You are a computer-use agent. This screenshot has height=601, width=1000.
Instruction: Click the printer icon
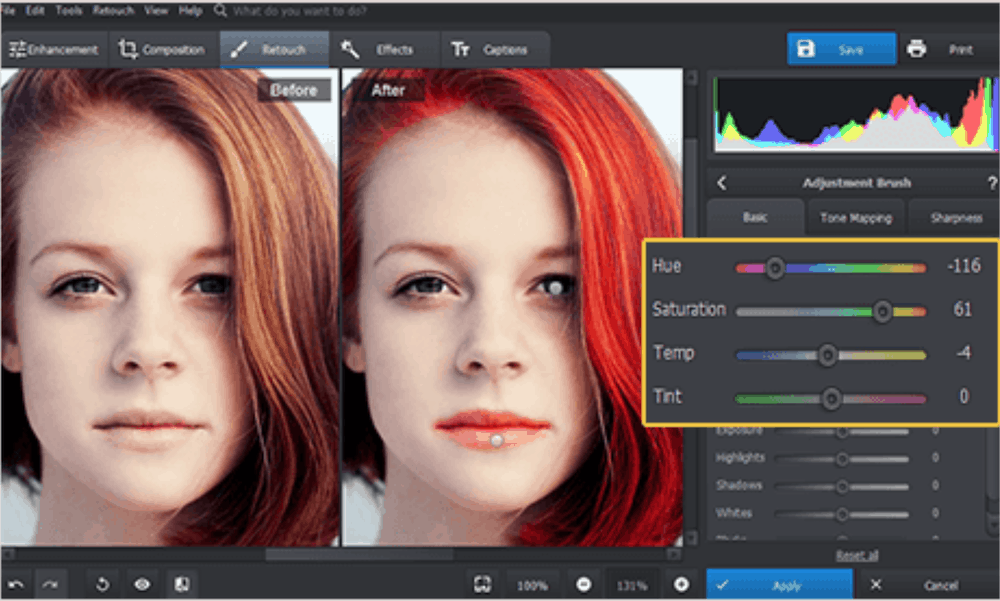pyautogui.click(x=916, y=48)
